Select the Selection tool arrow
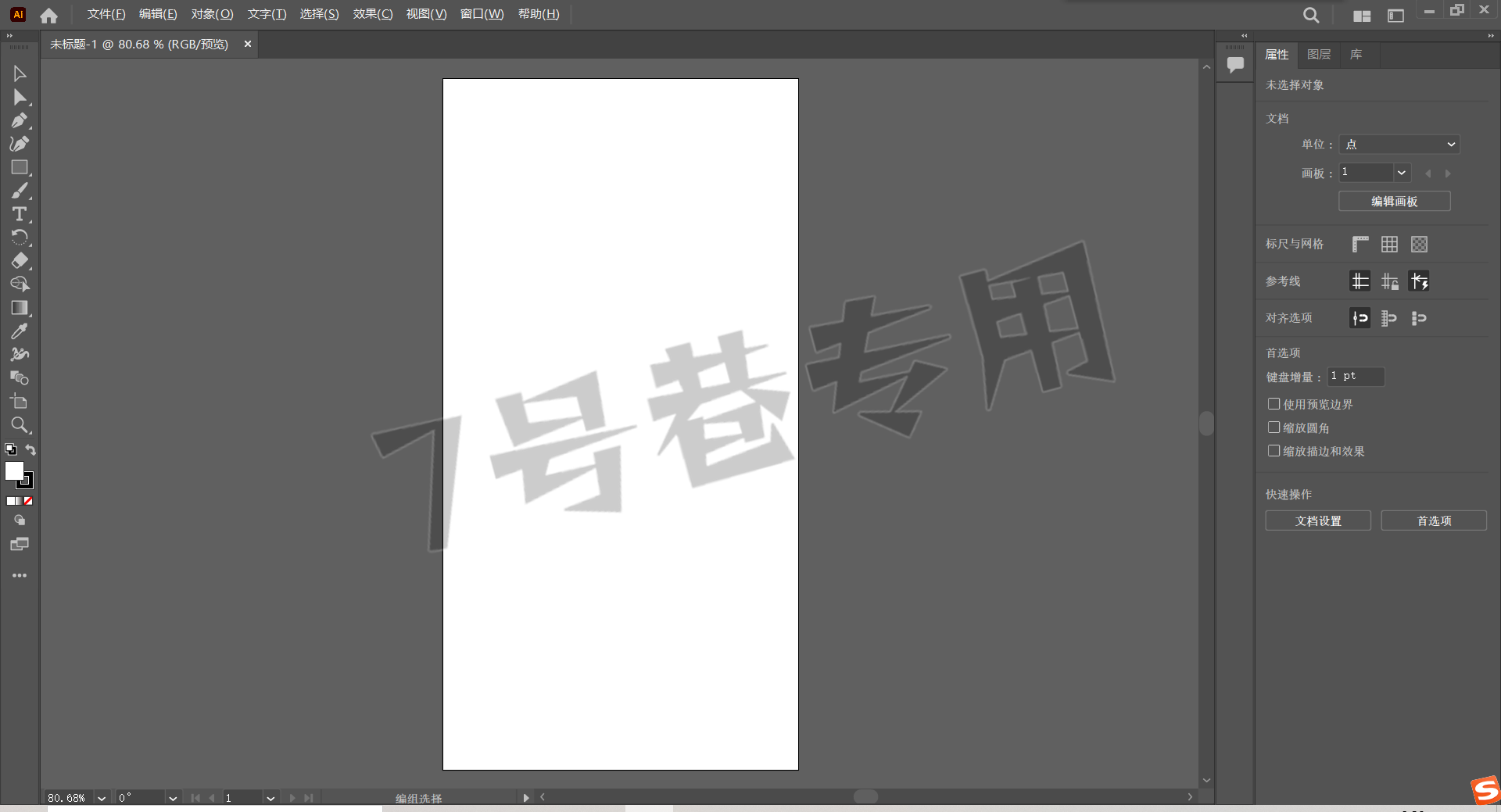The image size is (1501, 812). pyautogui.click(x=20, y=73)
